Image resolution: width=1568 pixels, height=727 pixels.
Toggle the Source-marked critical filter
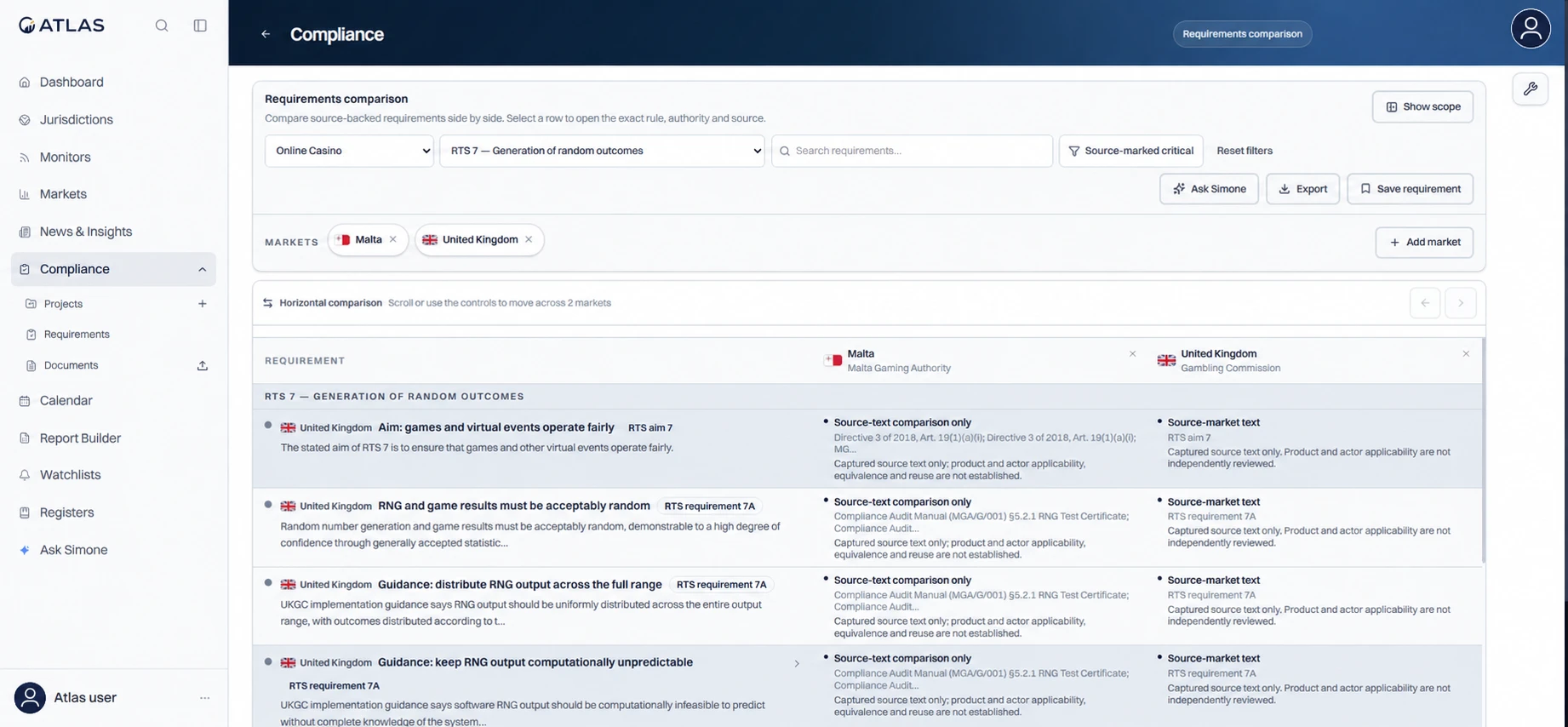click(x=1130, y=151)
